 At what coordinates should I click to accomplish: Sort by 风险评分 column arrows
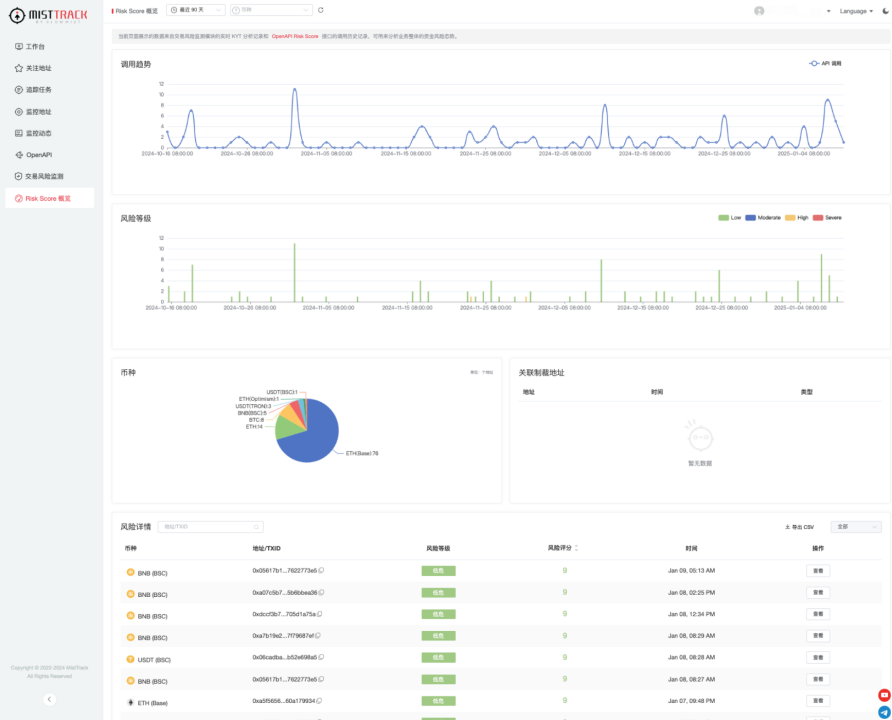pyautogui.click(x=576, y=548)
